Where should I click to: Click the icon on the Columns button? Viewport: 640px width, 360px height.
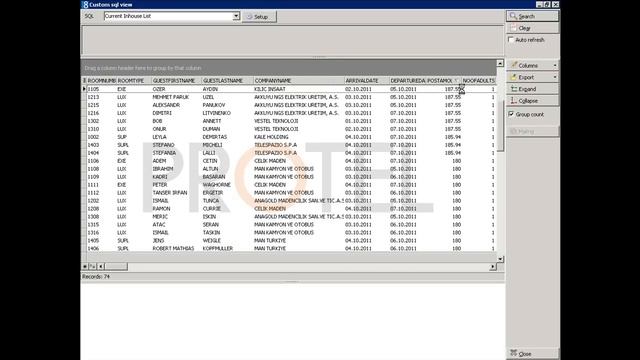tap(514, 65)
